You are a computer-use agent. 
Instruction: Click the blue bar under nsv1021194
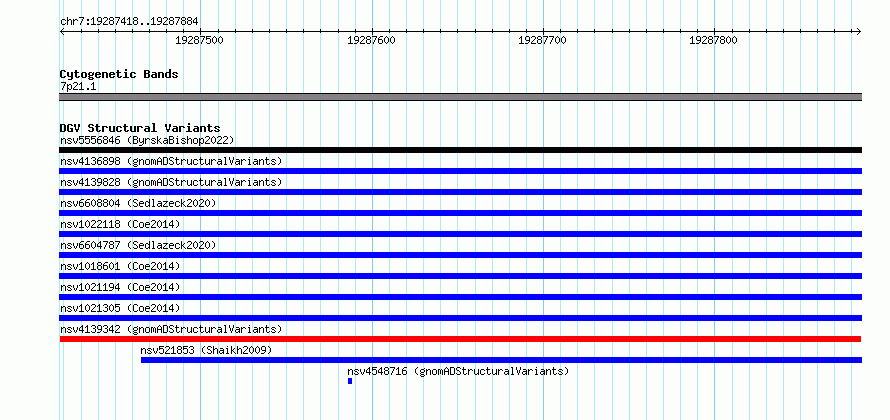point(460,297)
